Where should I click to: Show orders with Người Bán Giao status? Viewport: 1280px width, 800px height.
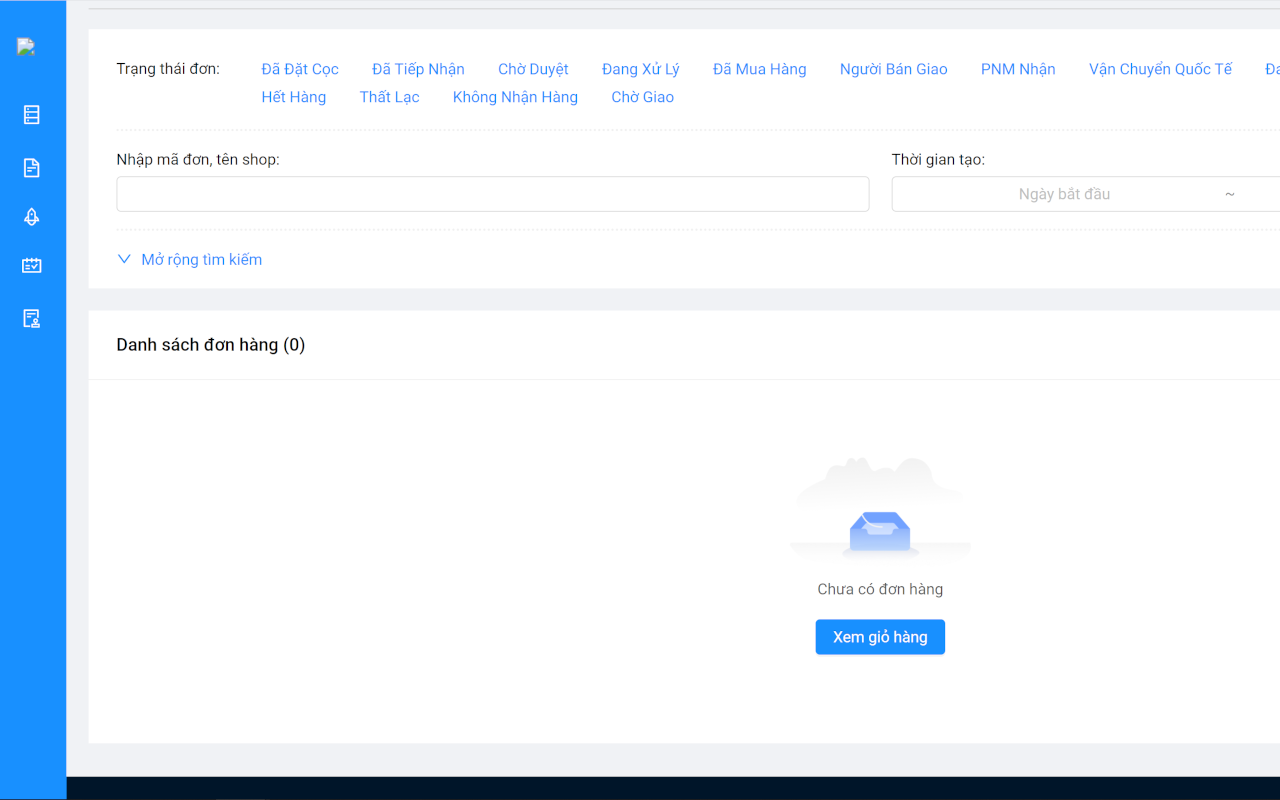pos(894,69)
